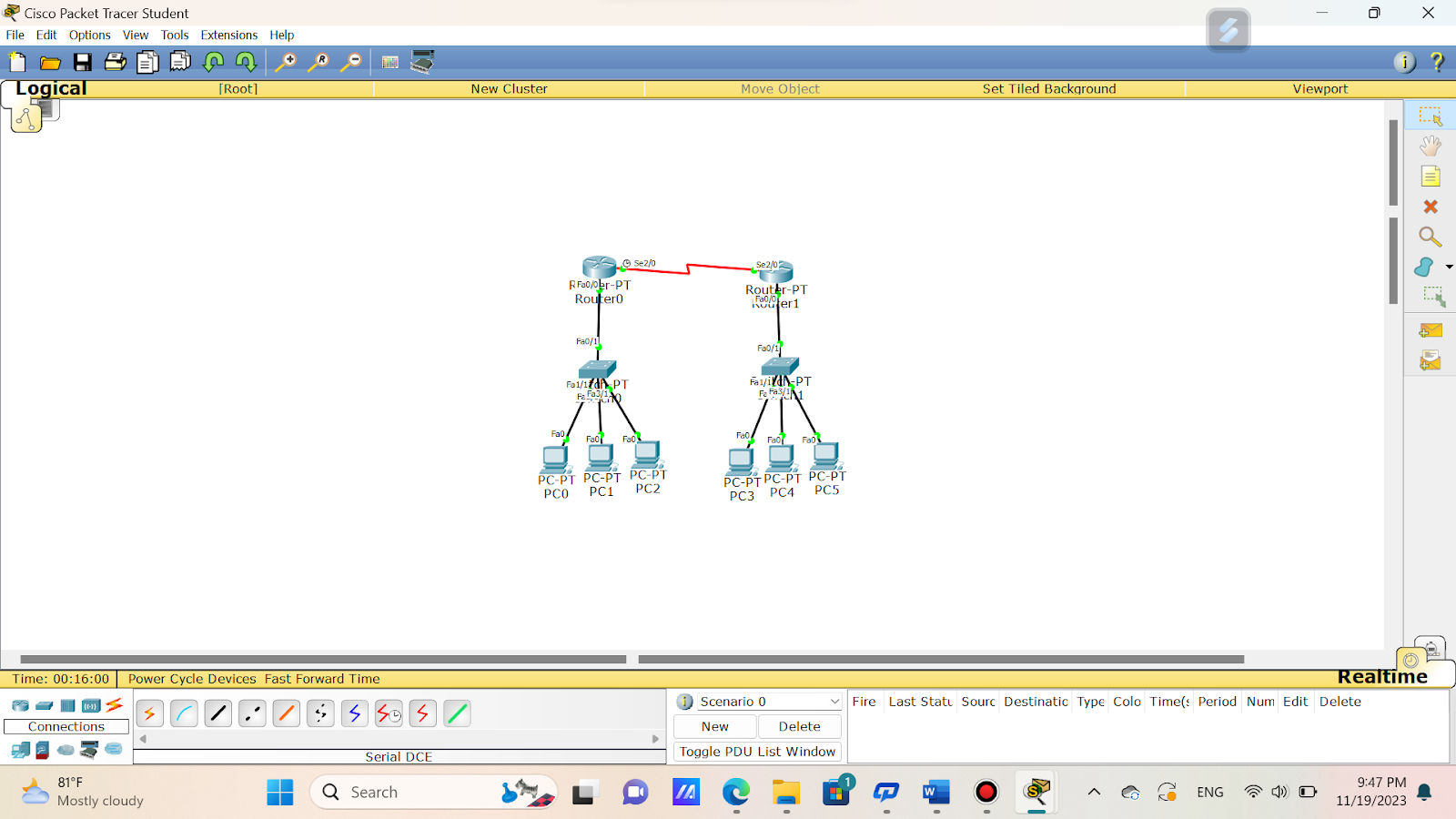Open the Extensions menu

(229, 35)
